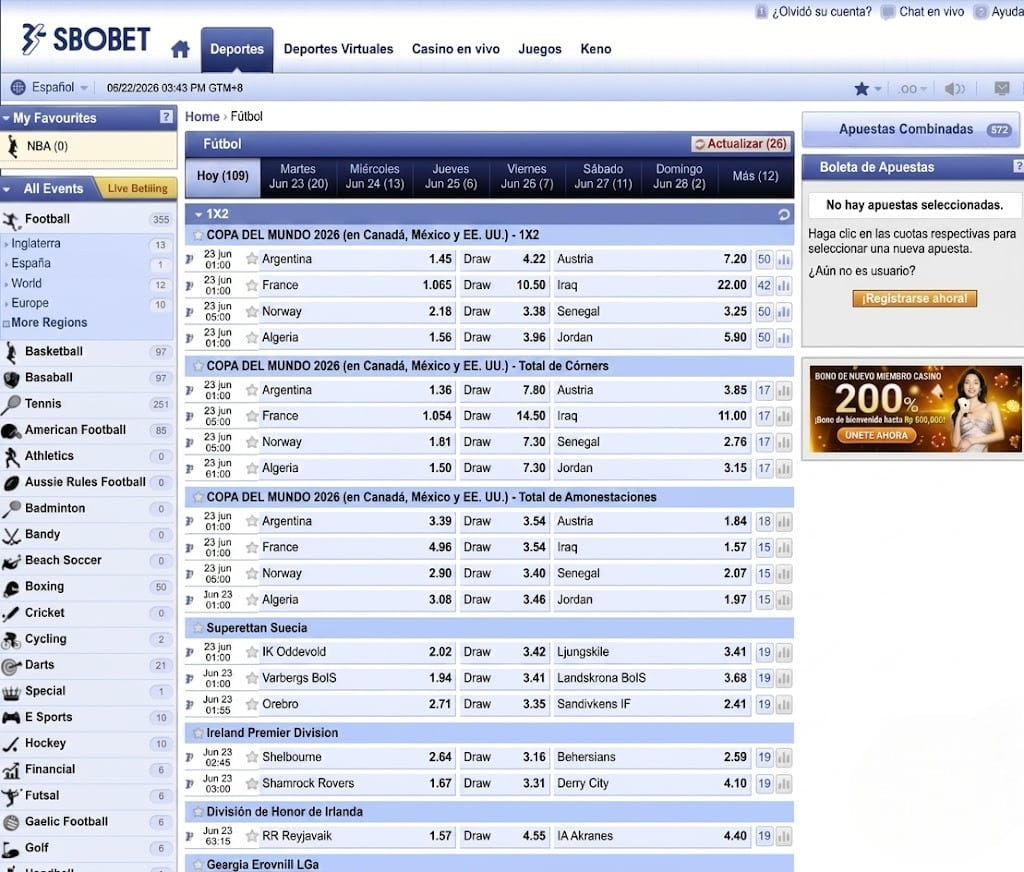Open the American Football icon
Viewport: 1024px width, 872px height.
point(11,430)
